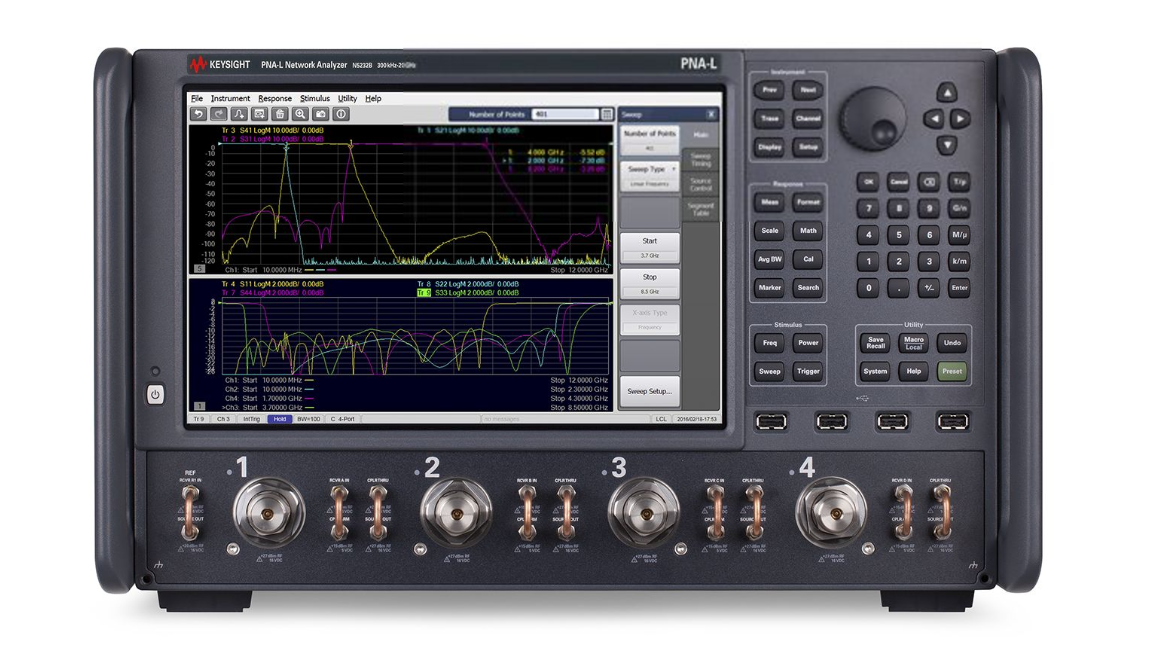Click the Undo arrow toolbar icon
The width and height of the screenshot is (1163, 648).
(199, 114)
